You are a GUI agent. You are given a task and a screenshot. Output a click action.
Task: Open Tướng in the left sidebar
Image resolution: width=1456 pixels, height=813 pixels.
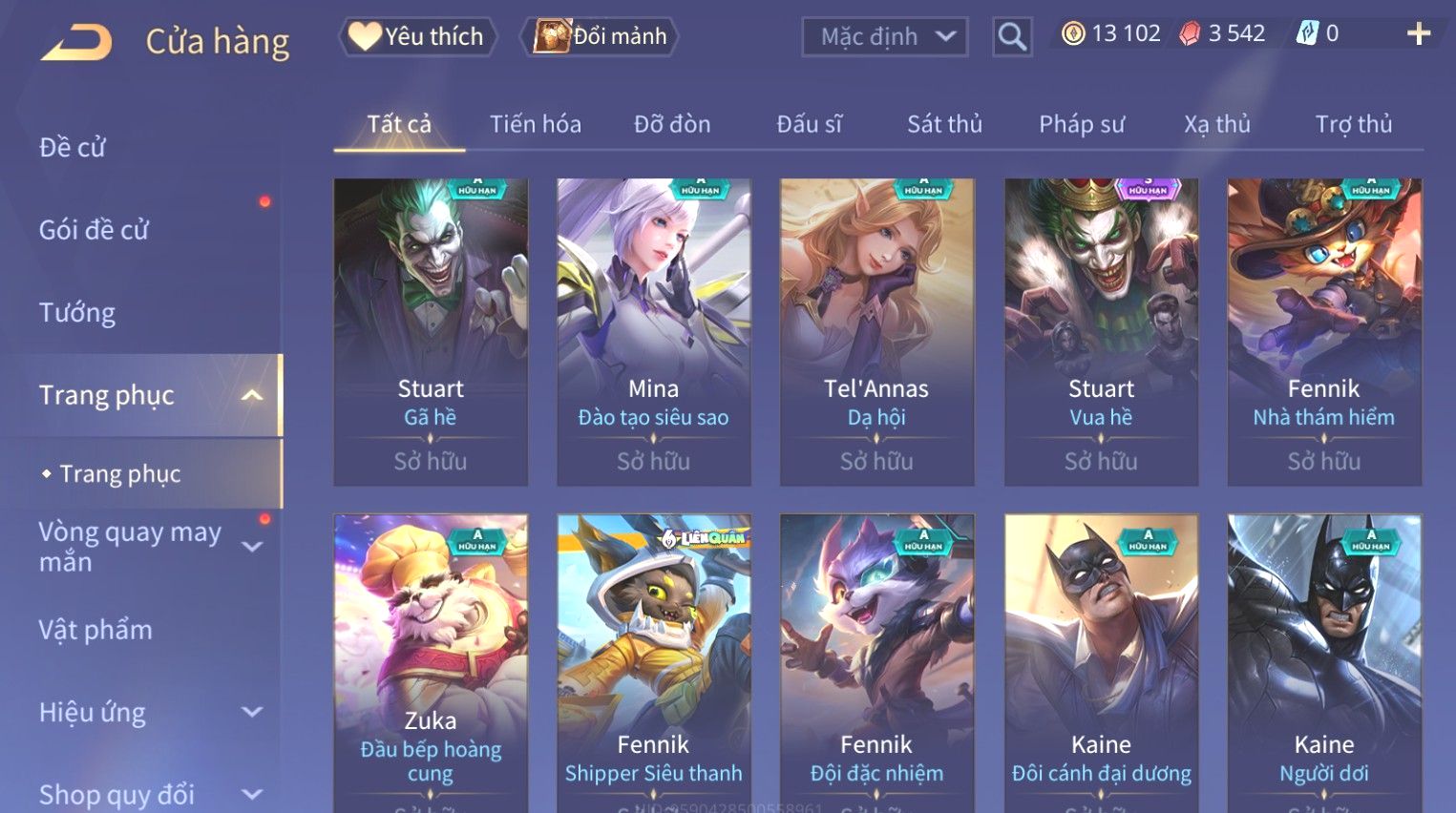(77, 313)
